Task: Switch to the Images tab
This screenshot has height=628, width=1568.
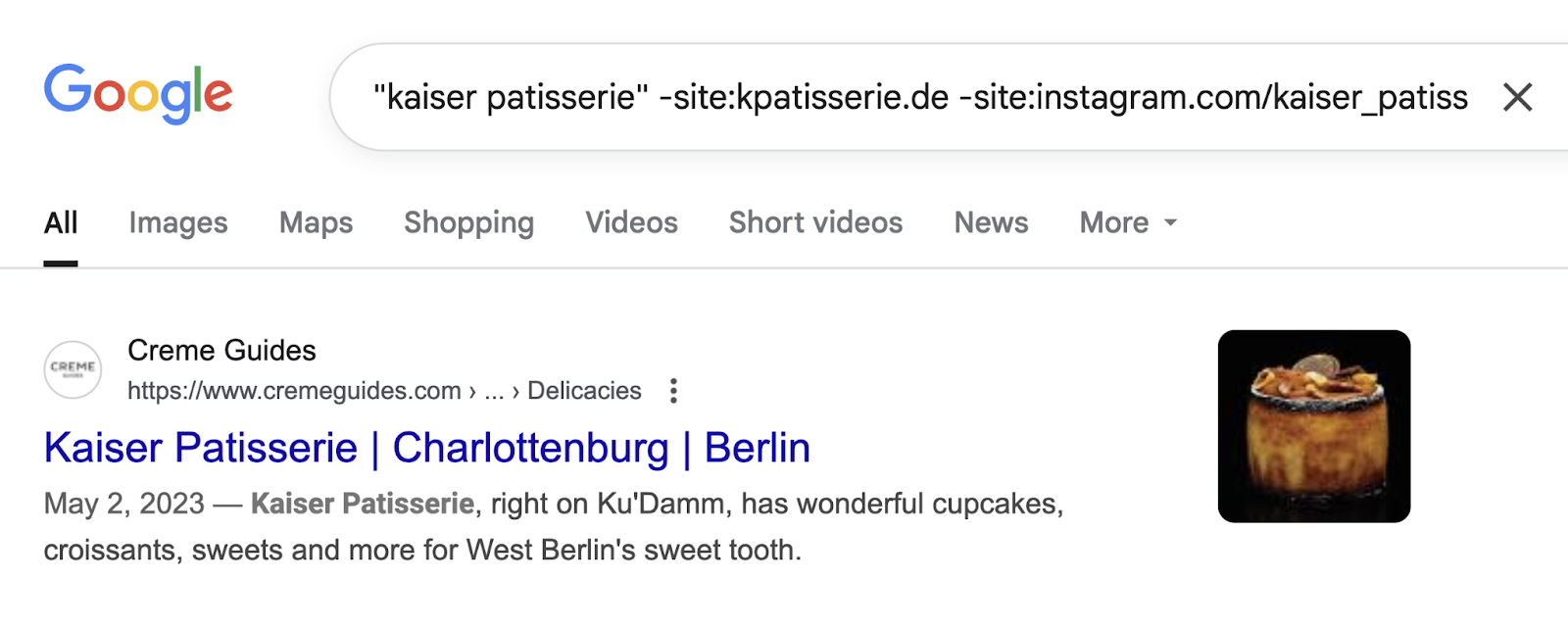Action: point(178,223)
